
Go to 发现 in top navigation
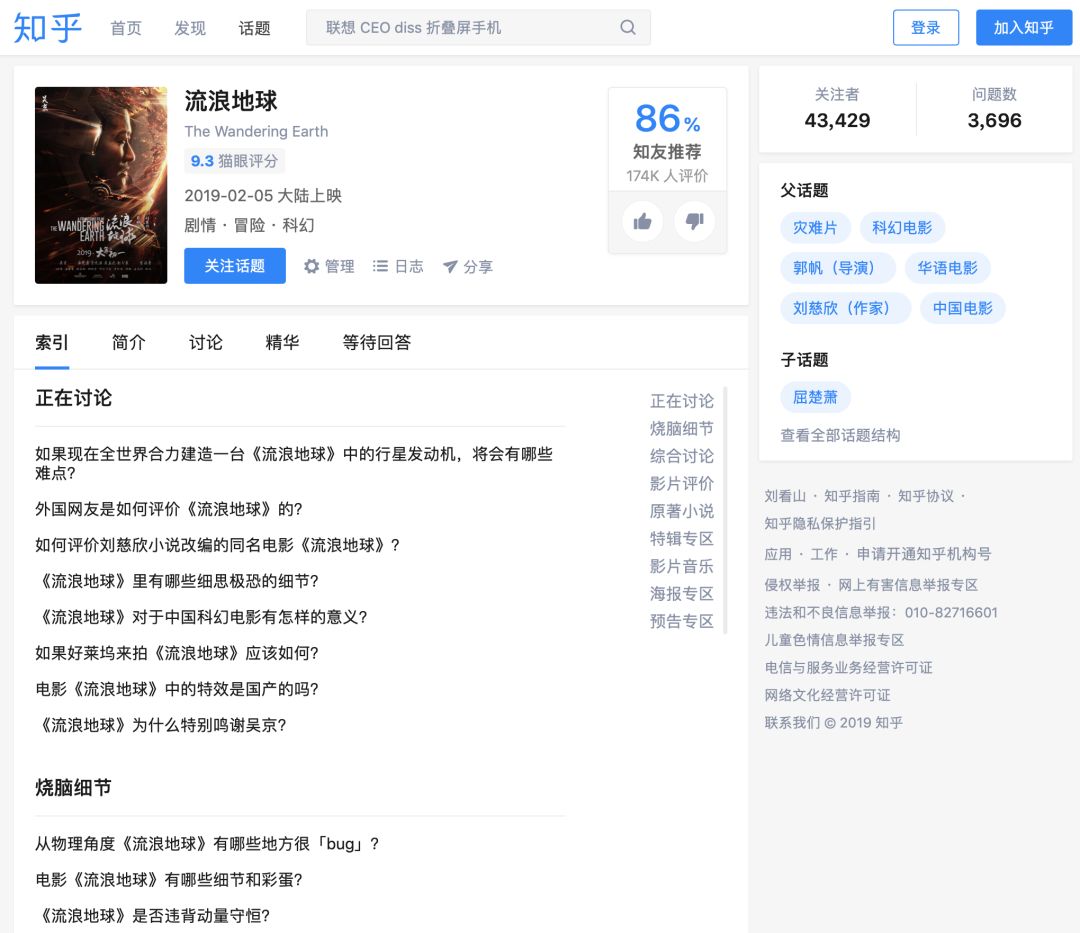click(190, 28)
